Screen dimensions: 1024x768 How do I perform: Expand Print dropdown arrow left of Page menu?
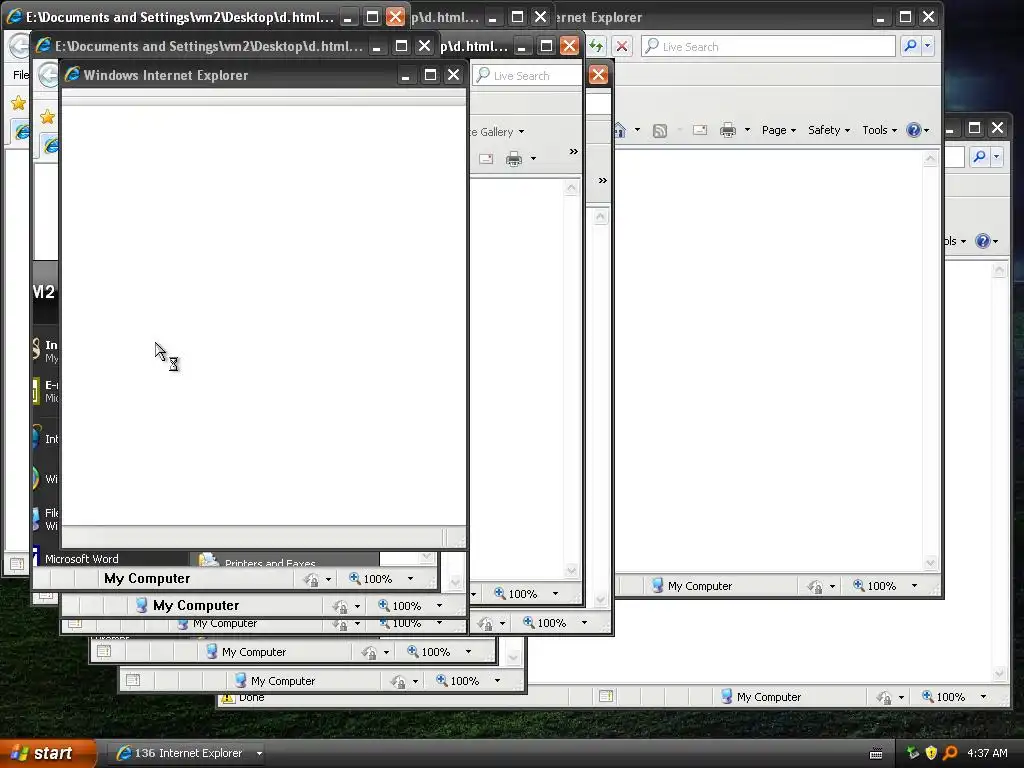[747, 130]
